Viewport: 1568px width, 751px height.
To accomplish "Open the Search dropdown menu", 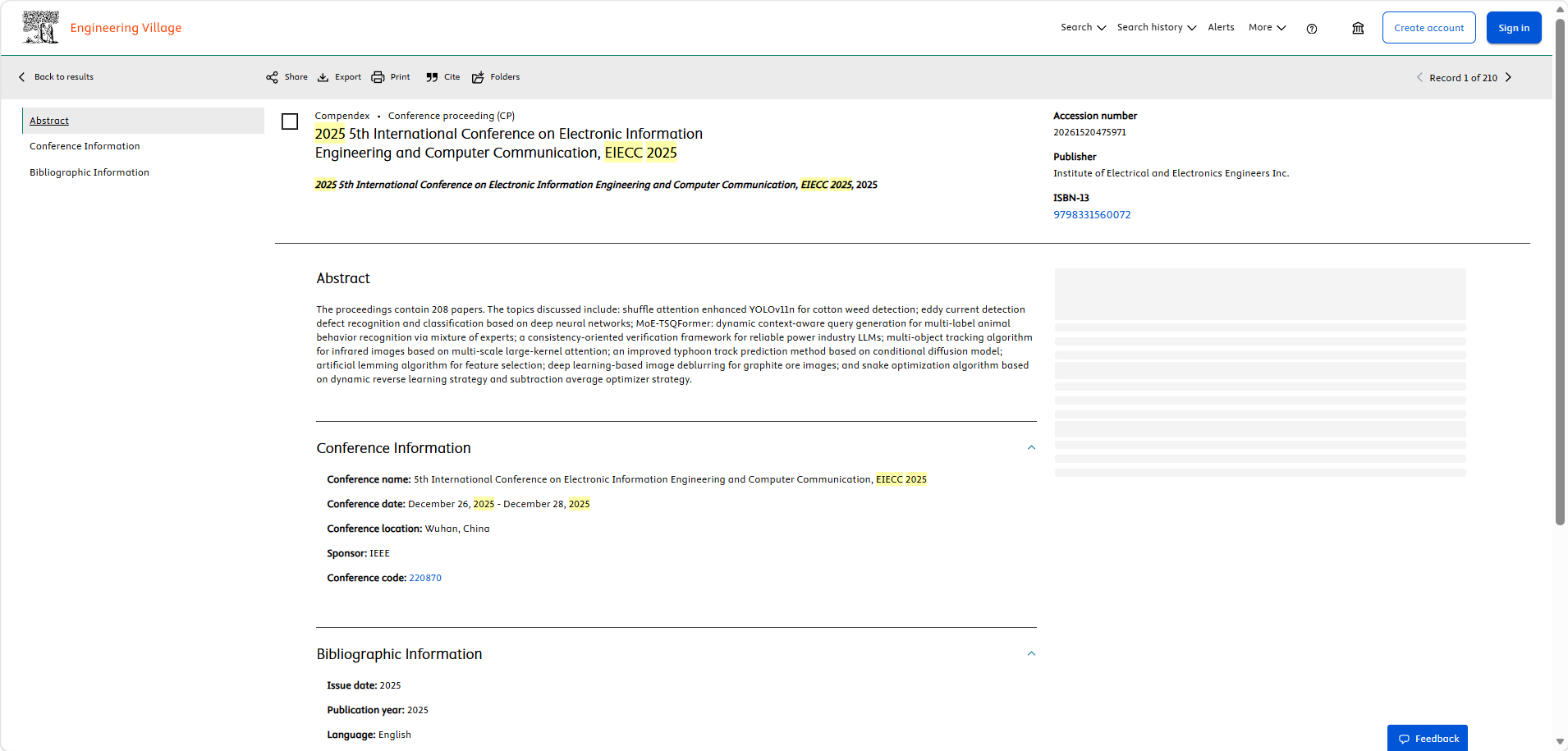I will coord(1083,27).
